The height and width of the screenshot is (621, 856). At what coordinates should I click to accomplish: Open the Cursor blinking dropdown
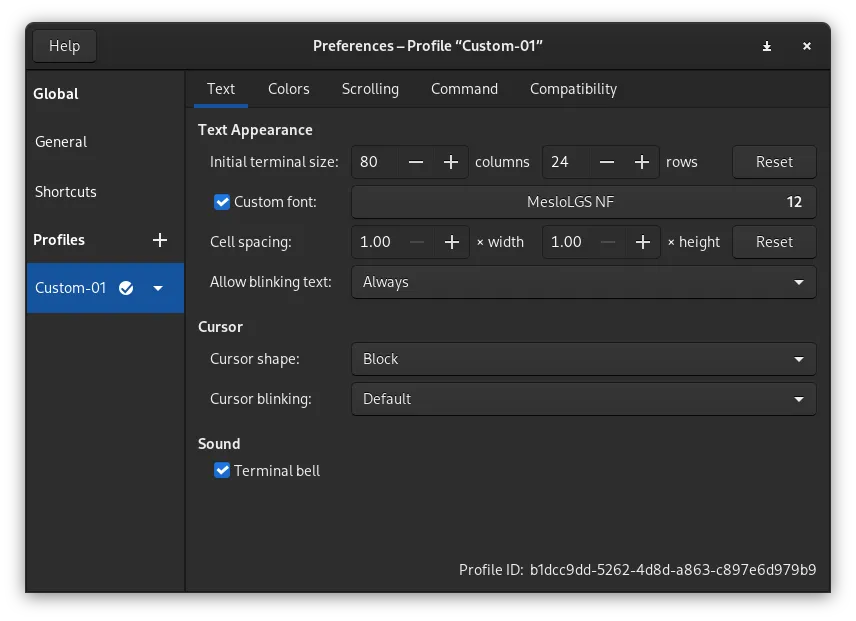click(x=583, y=399)
